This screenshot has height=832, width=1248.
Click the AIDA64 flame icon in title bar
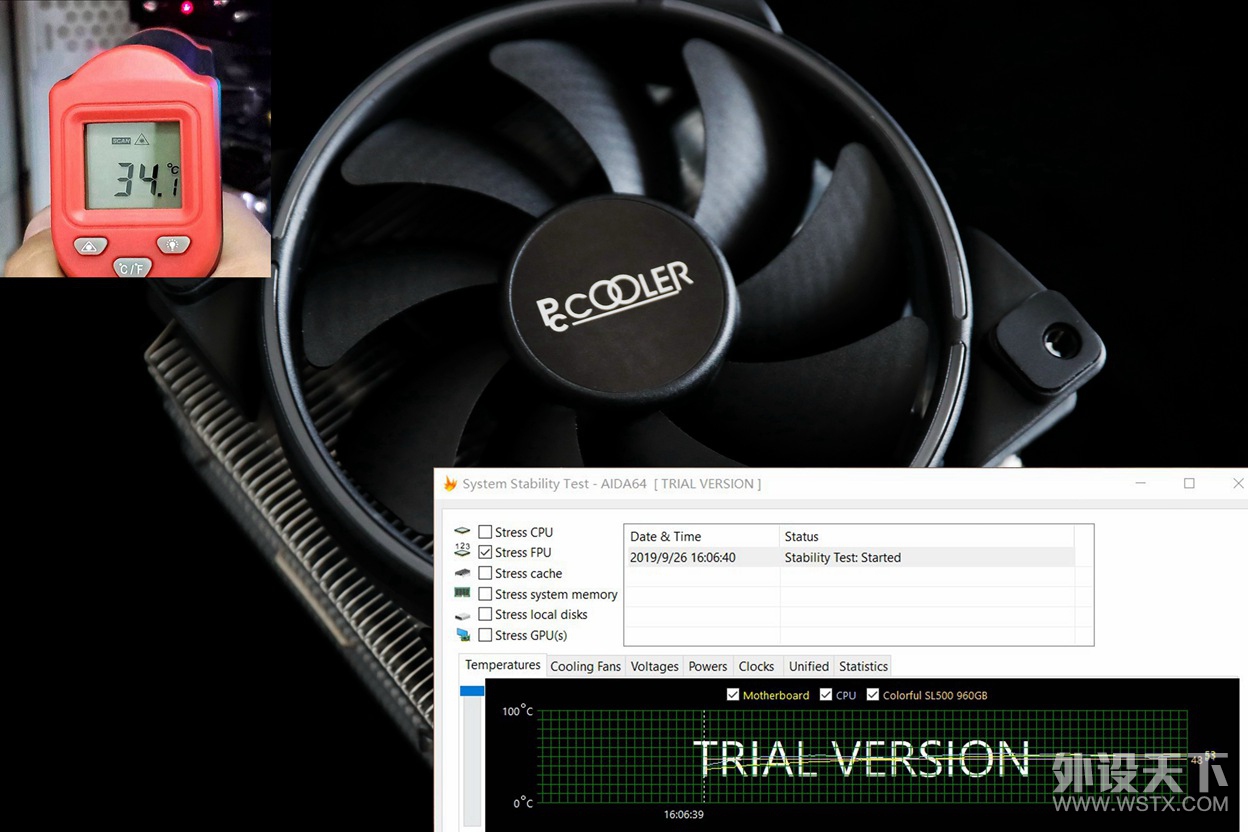coord(450,484)
